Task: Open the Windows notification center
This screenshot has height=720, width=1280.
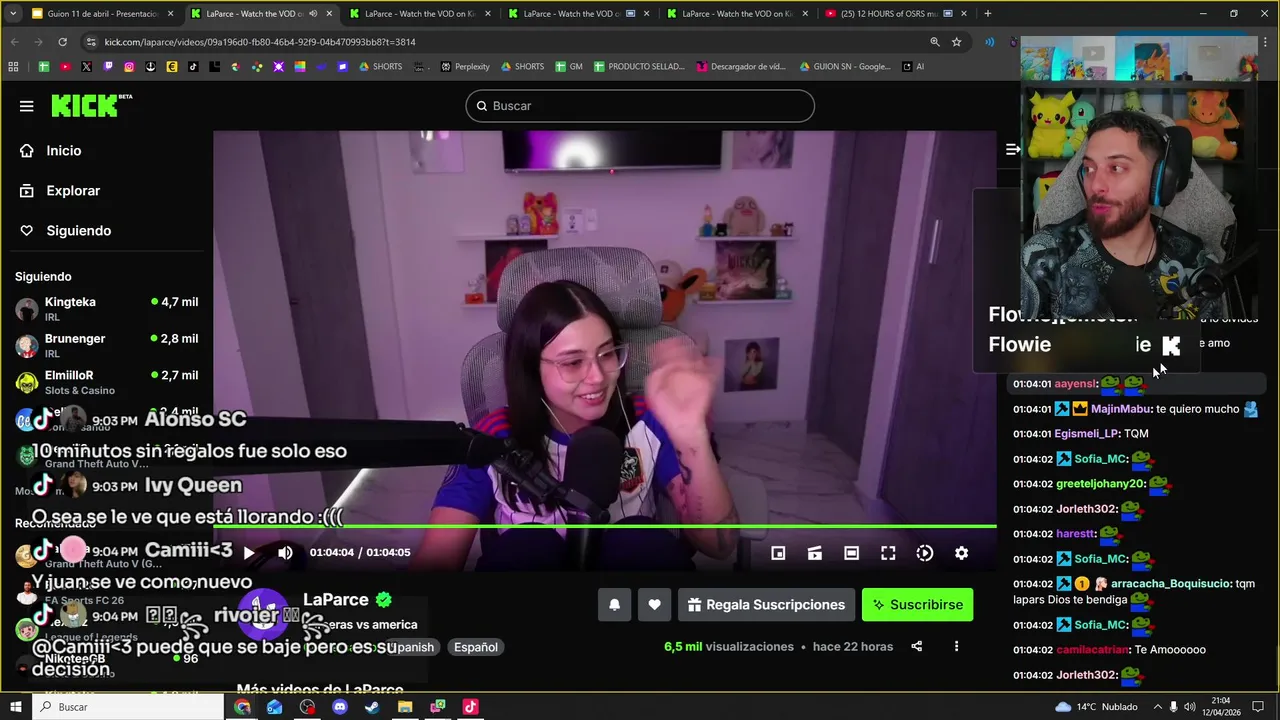Action: pos(1259,707)
